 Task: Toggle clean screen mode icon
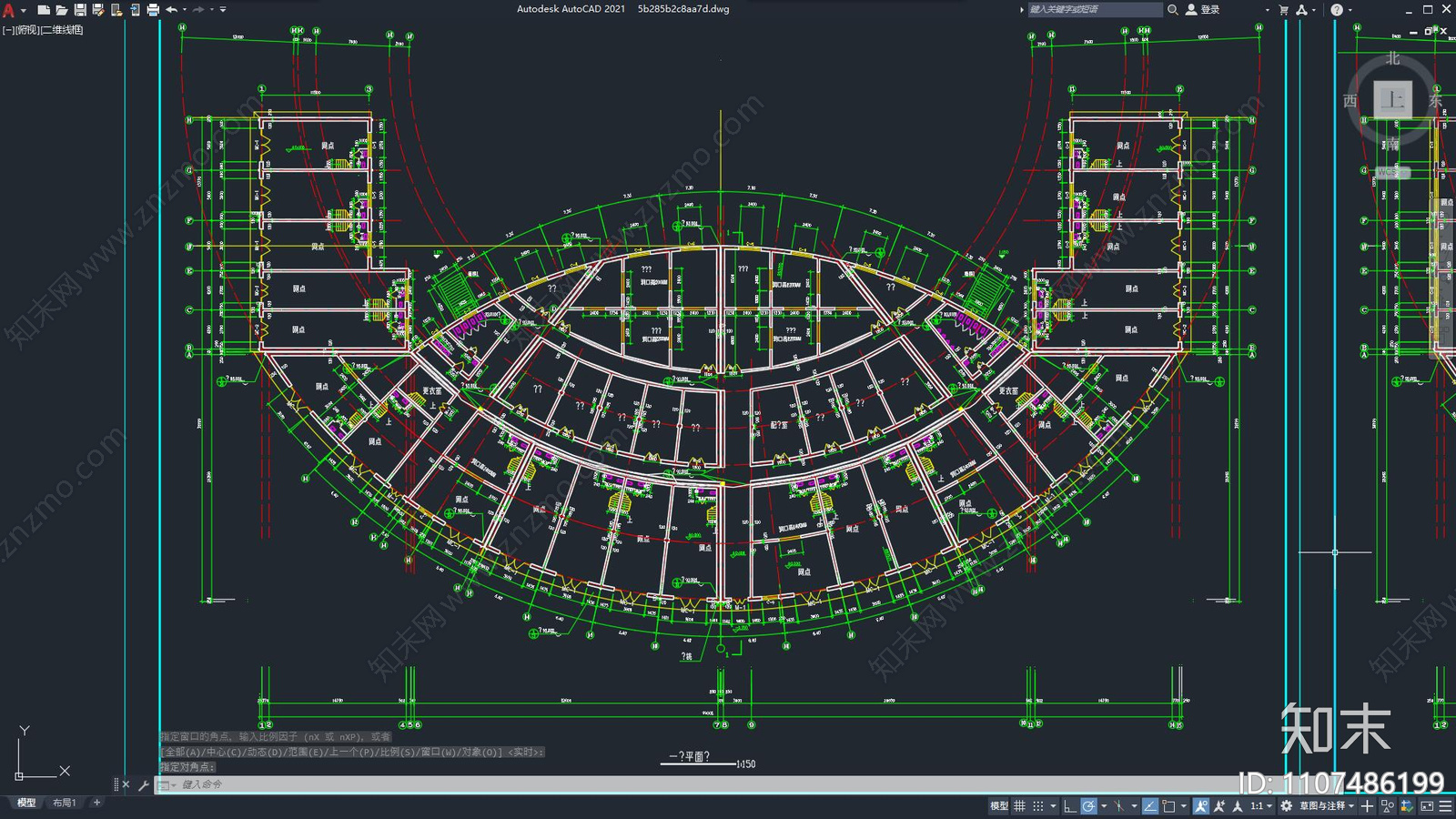click(x=1427, y=805)
